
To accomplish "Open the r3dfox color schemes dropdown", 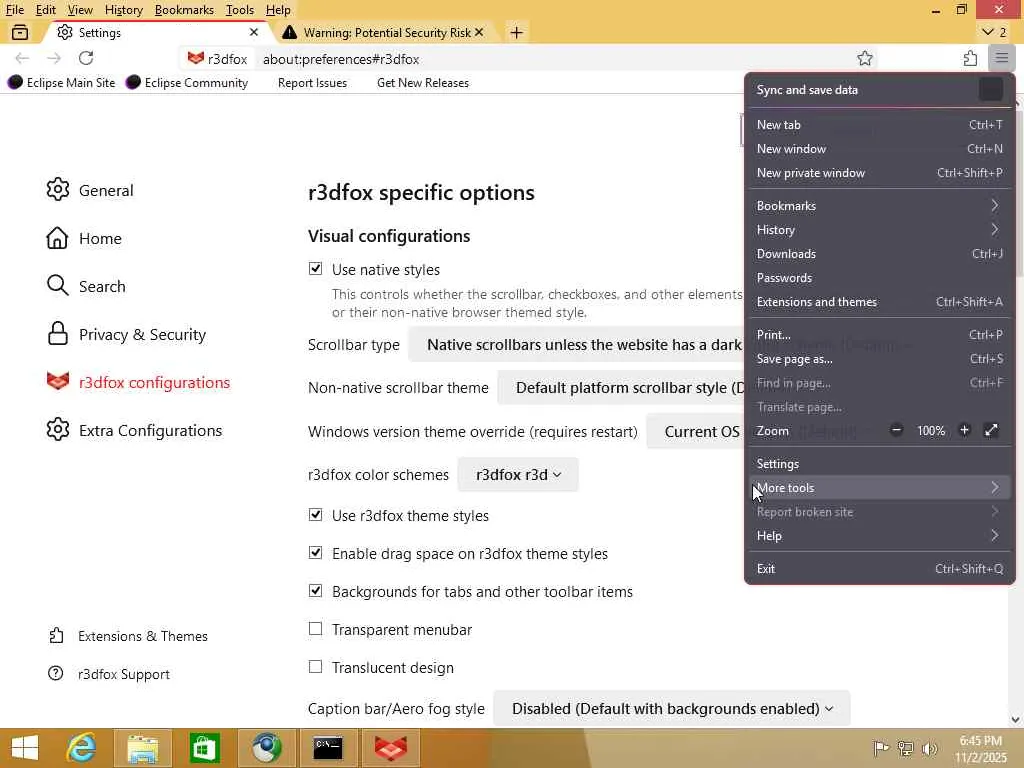I will 518,475.
